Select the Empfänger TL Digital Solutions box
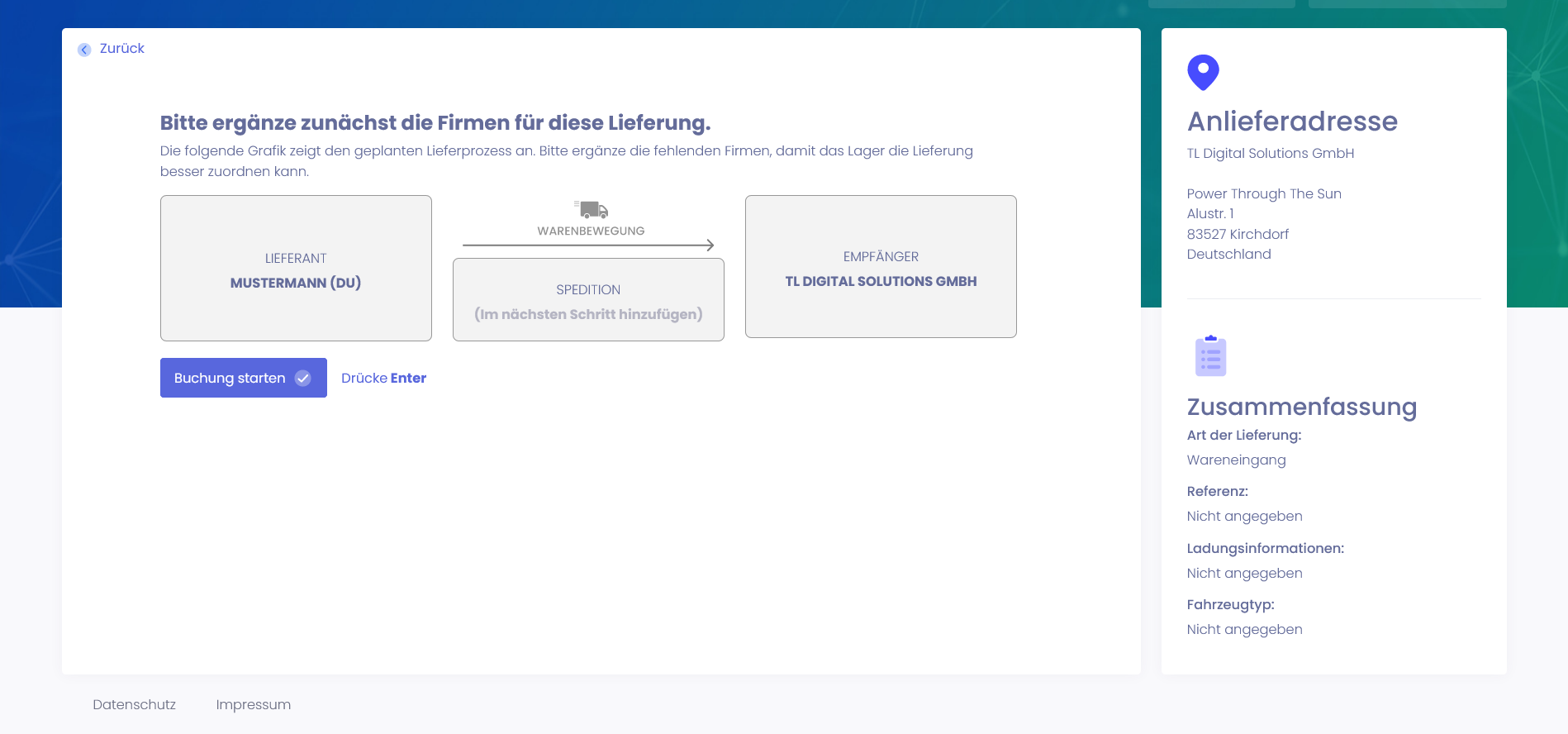 click(x=881, y=267)
